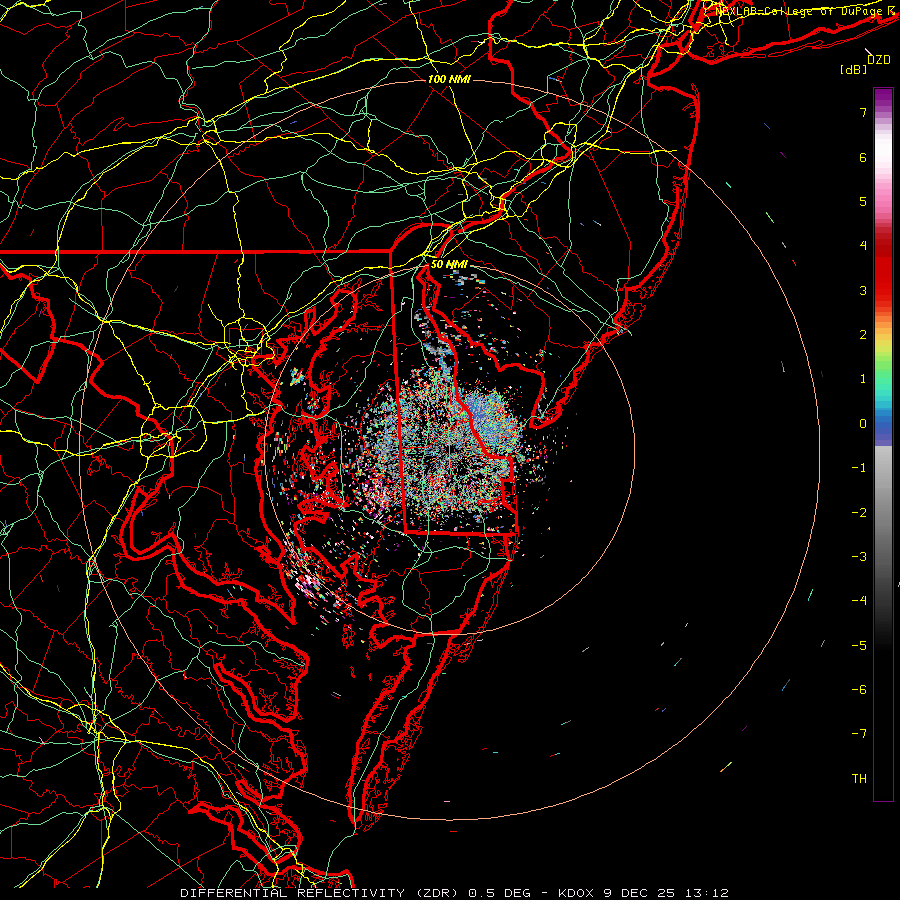Click "(ZDR)" in the bottom caption

coord(438,893)
